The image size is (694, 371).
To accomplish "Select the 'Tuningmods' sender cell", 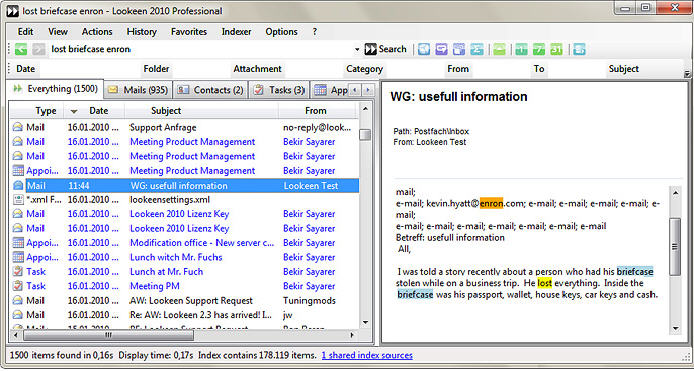I will tap(309, 301).
